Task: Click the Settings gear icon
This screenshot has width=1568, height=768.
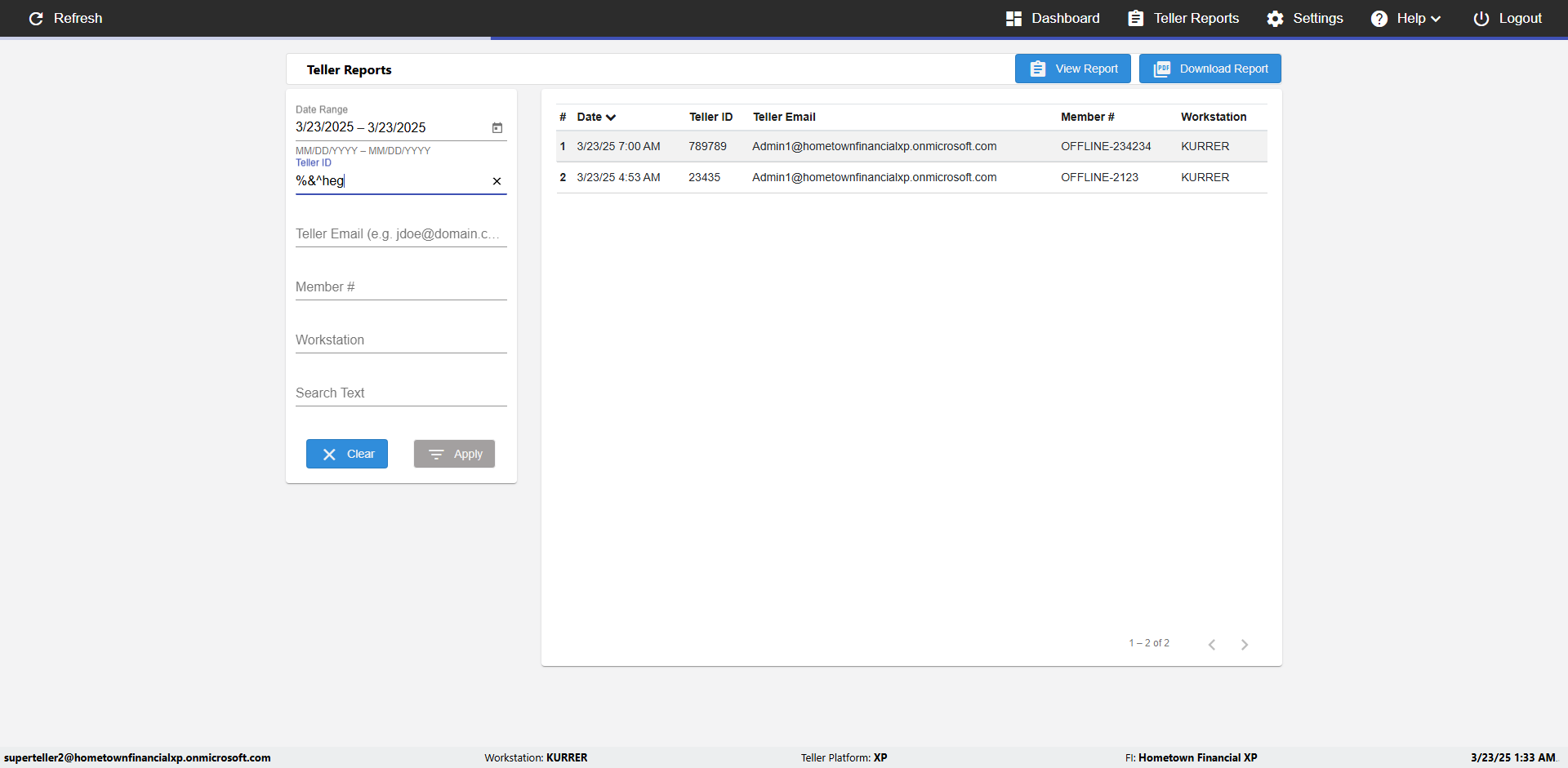Action: click(x=1275, y=18)
